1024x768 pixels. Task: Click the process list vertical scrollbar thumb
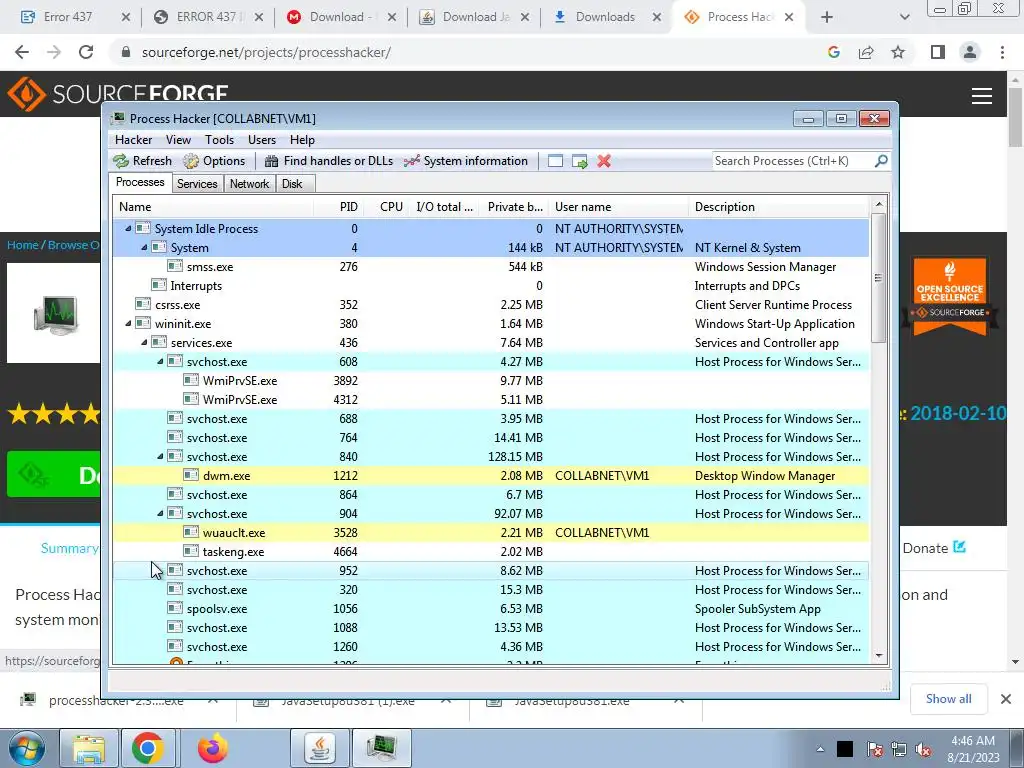click(x=878, y=278)
